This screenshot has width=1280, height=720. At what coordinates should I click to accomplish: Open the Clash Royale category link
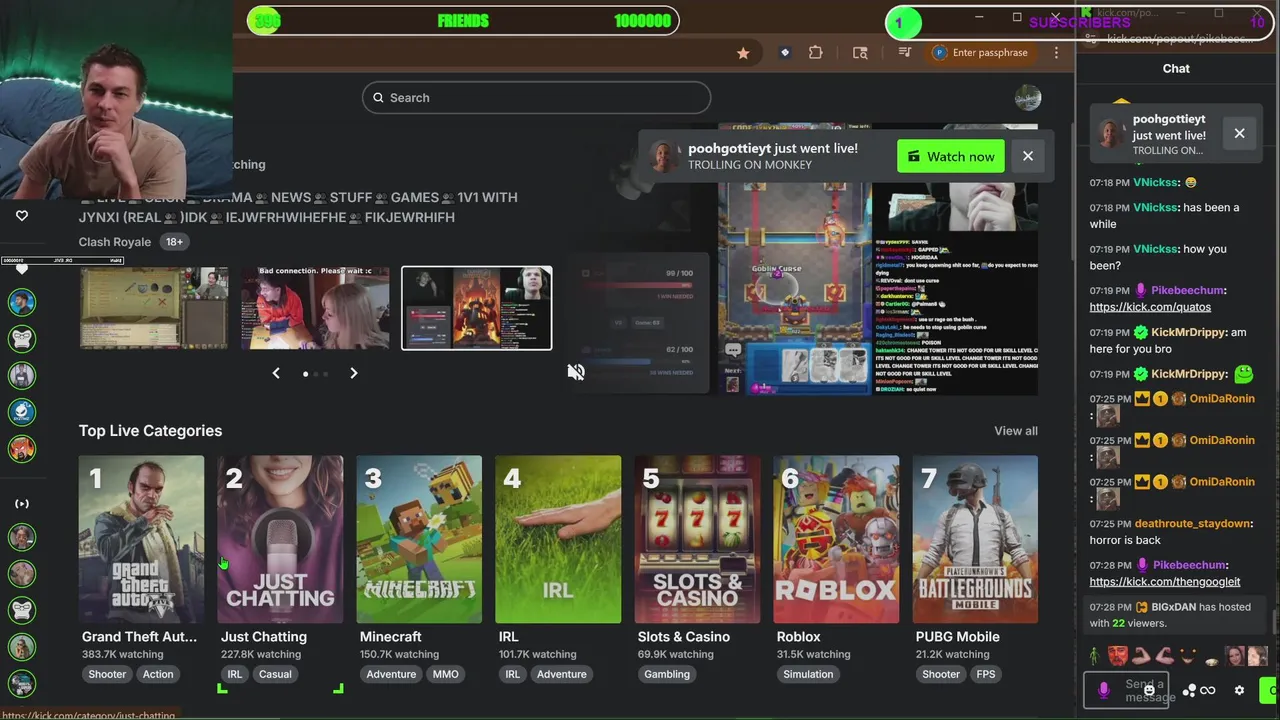tap(115, 242)
